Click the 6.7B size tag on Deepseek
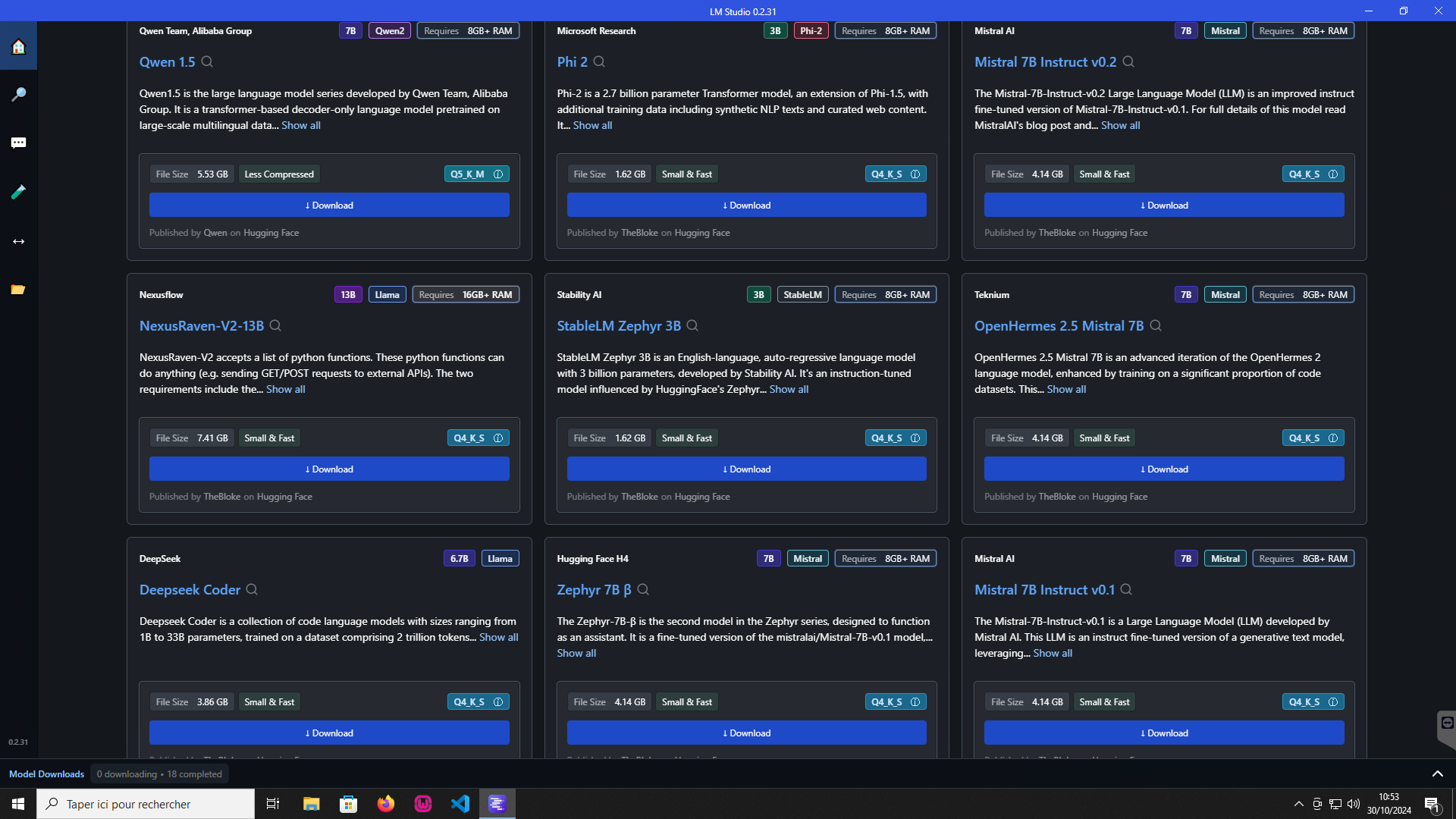 [x=459, y=559]
